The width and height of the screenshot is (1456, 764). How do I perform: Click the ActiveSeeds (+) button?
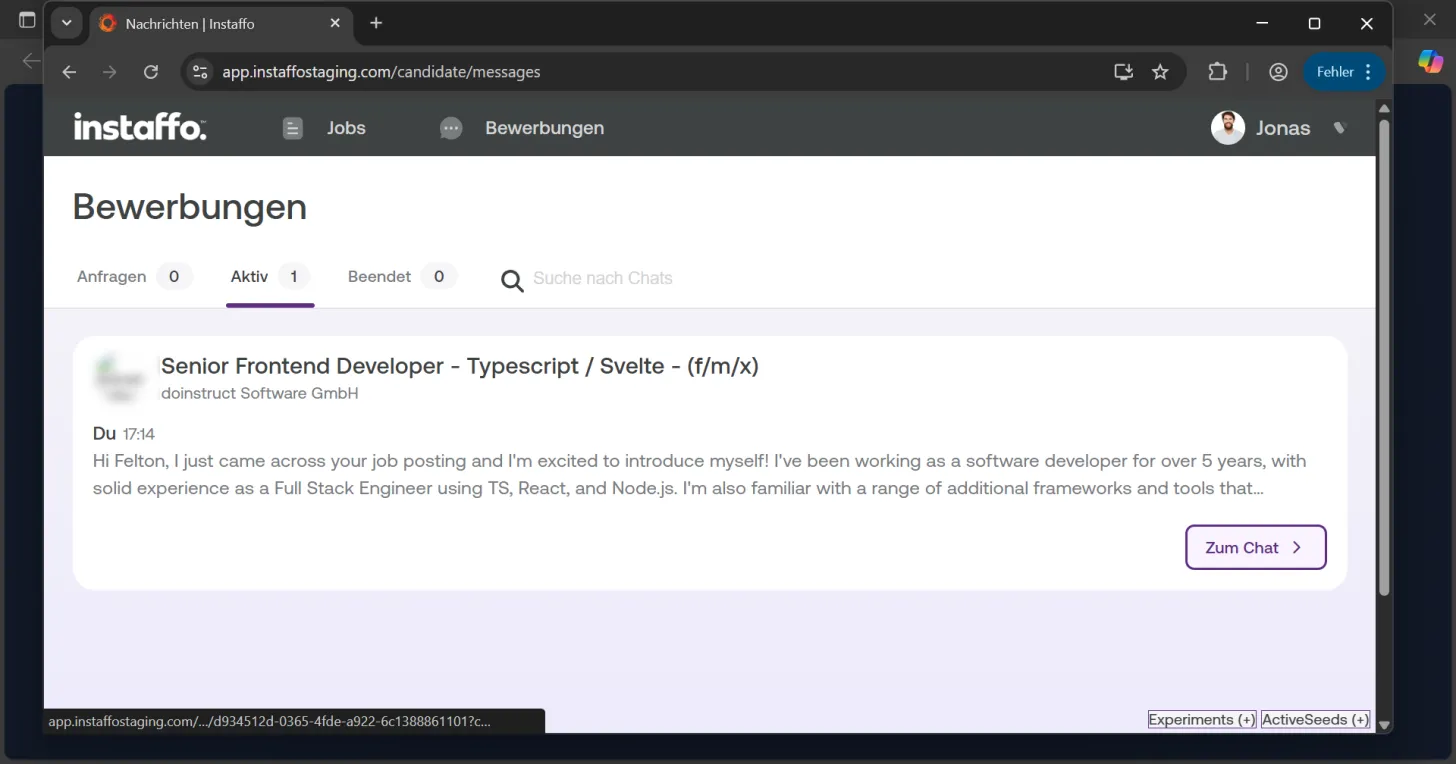(1315, 720)
